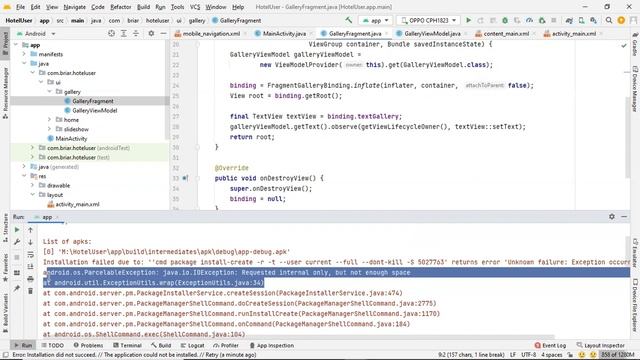Click the LF line separator in status bar
Viewport: 640px width, 360px height.
pos(513,355)
